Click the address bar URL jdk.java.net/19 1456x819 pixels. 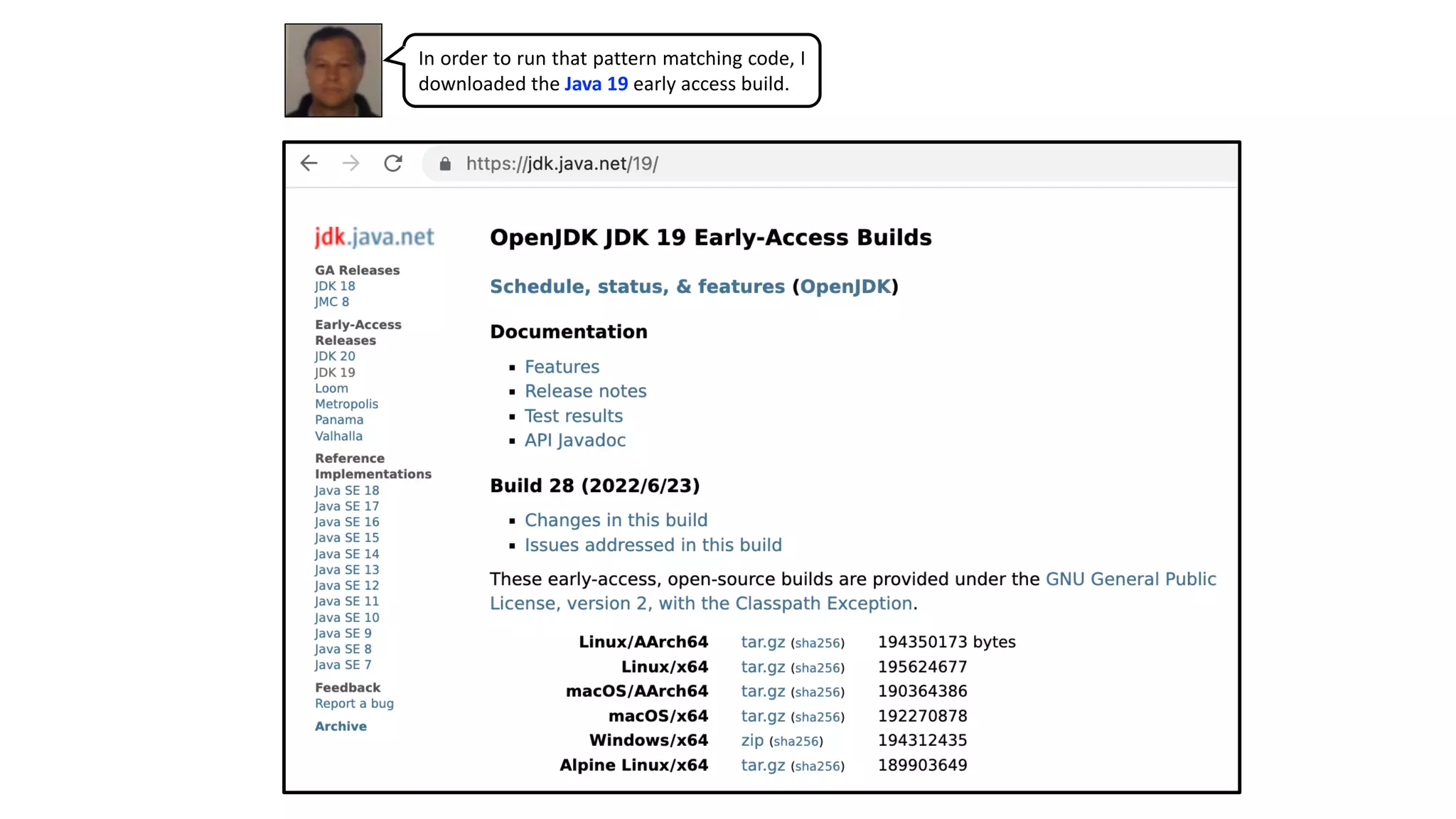562,164
